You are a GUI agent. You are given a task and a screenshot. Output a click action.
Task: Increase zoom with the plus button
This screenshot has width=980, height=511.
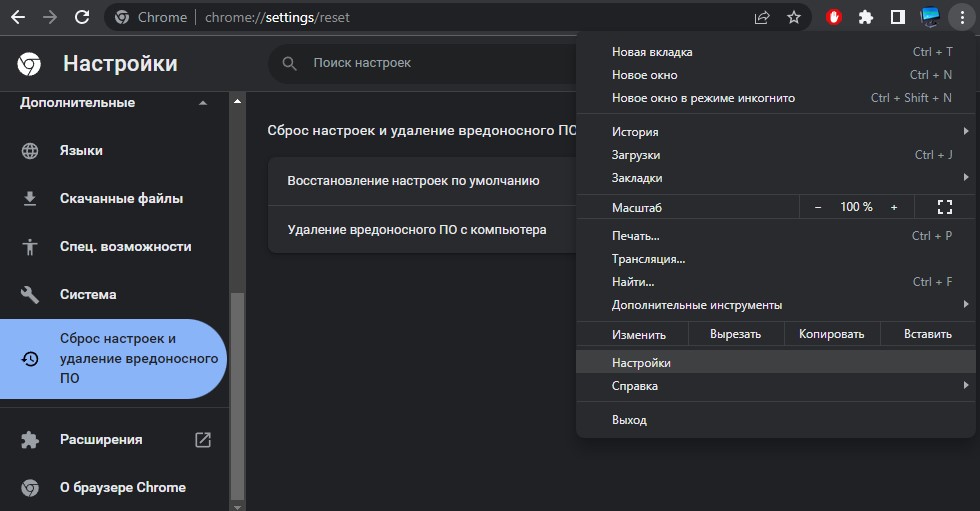tap(894, 207)
